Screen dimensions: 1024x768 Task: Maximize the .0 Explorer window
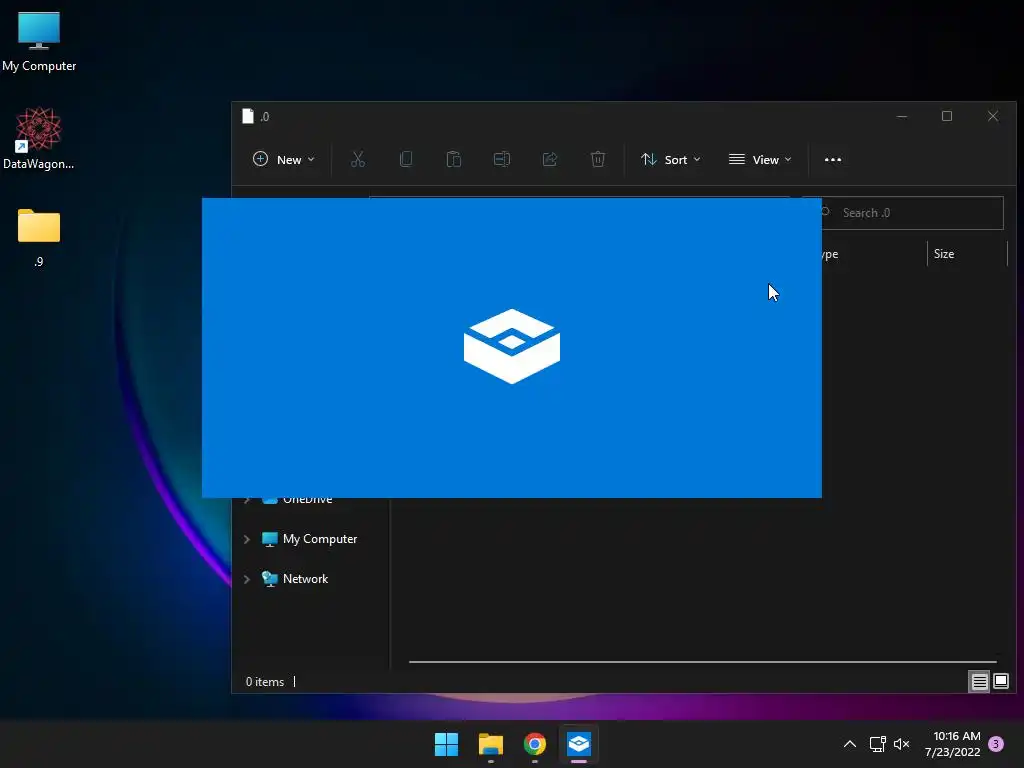pos(947,116)
